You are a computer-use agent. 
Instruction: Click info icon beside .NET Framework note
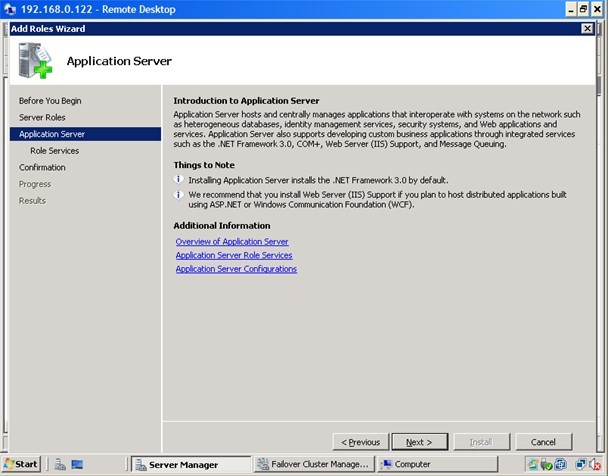178,179
